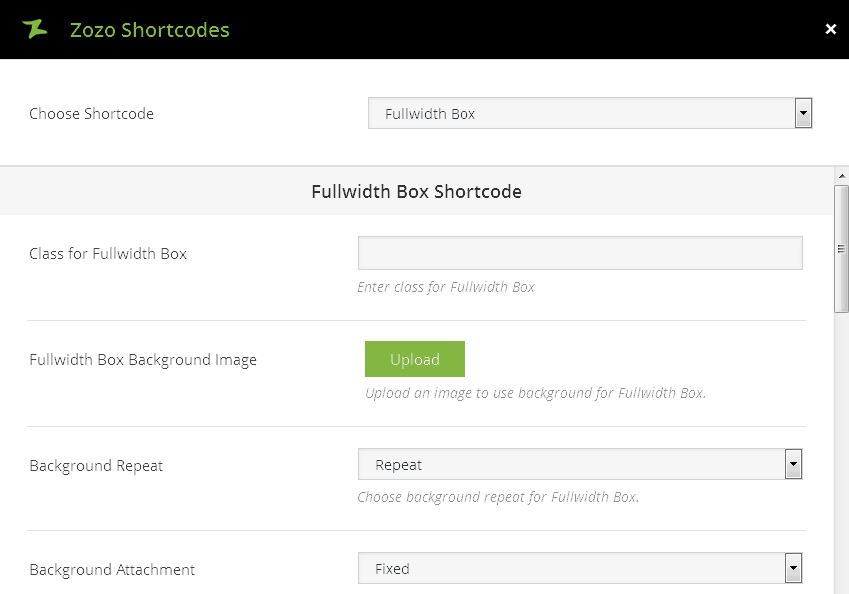Click the 'Enter class for Fullwidth Box' hint
This screenshot has height=594, width=849.
pos(446,287)
